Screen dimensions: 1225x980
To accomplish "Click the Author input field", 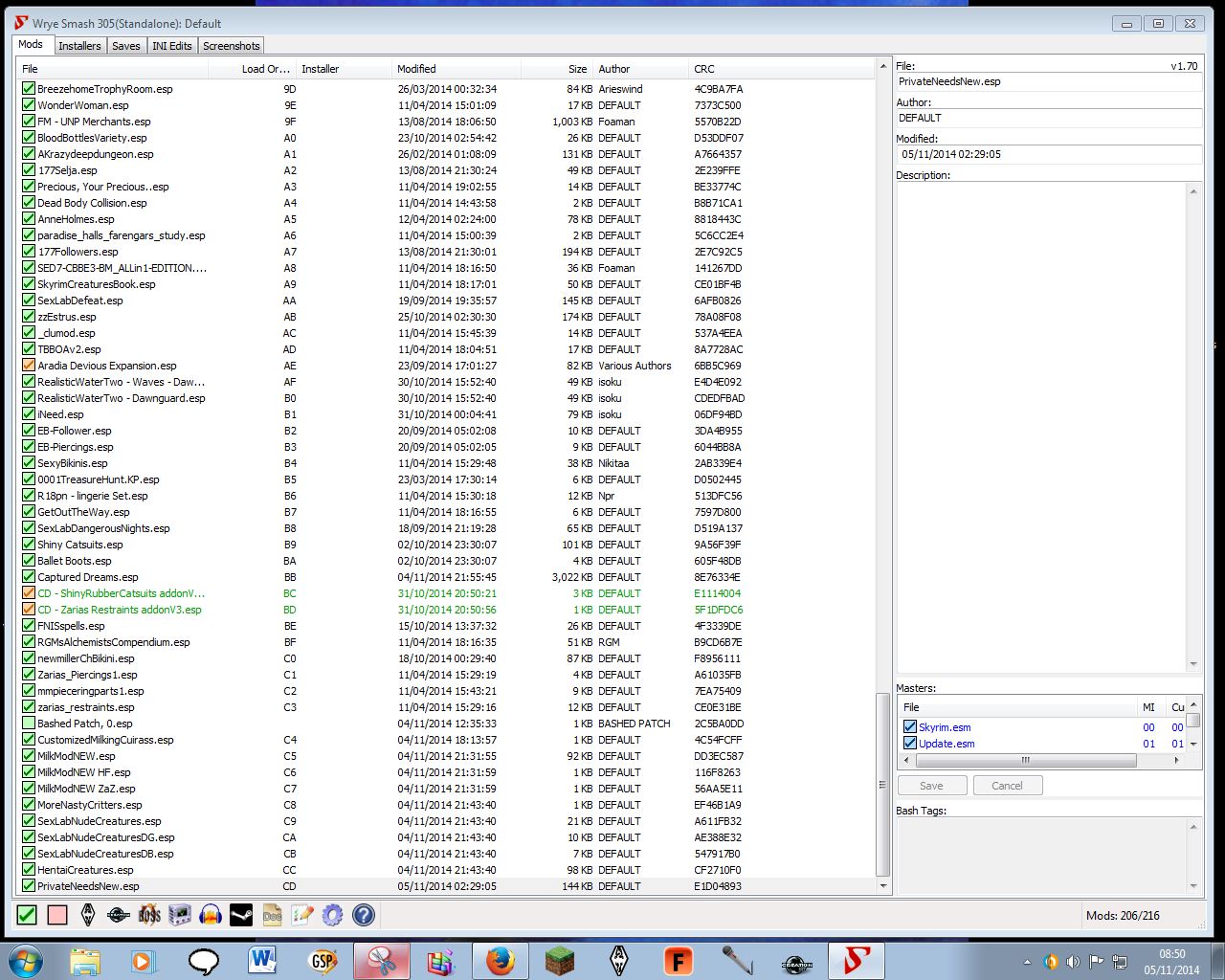I will point(1048,118).
